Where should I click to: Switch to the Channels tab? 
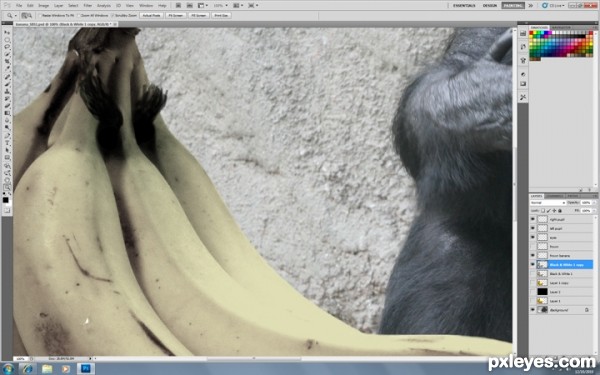pyautogui.click(x=555, y=196)
